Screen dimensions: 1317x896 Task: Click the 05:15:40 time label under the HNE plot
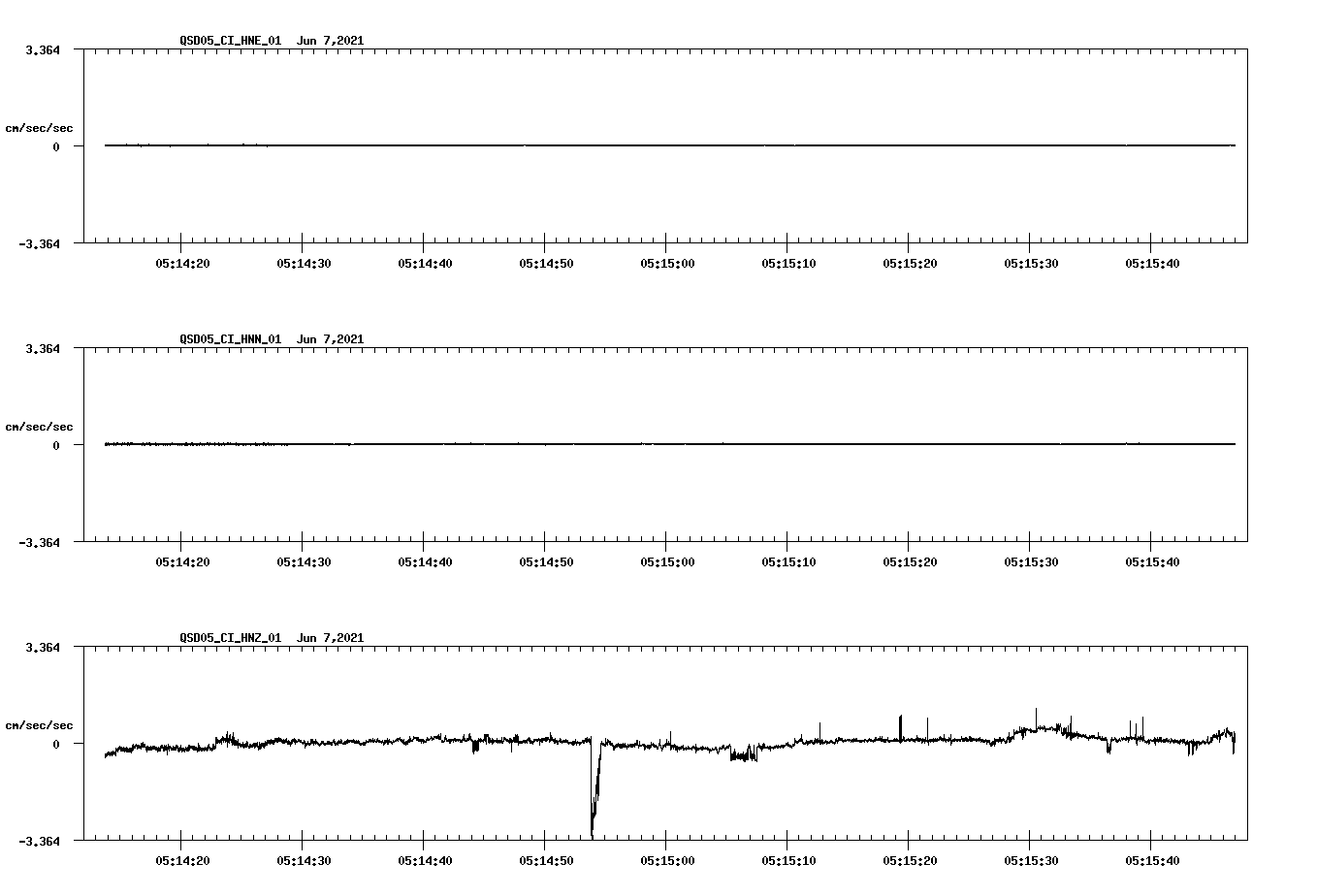1152,264
